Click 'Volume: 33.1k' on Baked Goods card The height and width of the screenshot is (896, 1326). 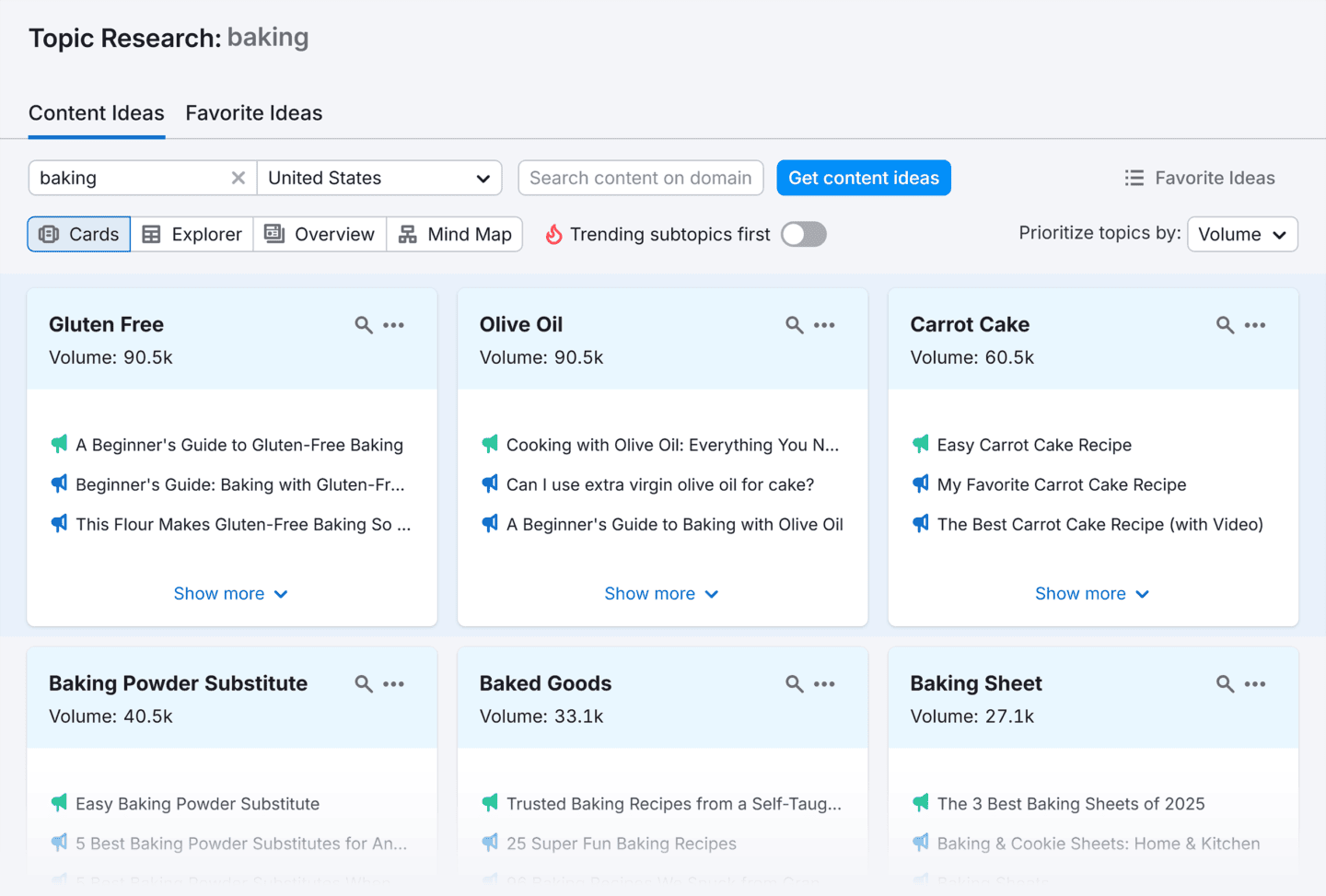pyautogui.click(x=541, y=716)
